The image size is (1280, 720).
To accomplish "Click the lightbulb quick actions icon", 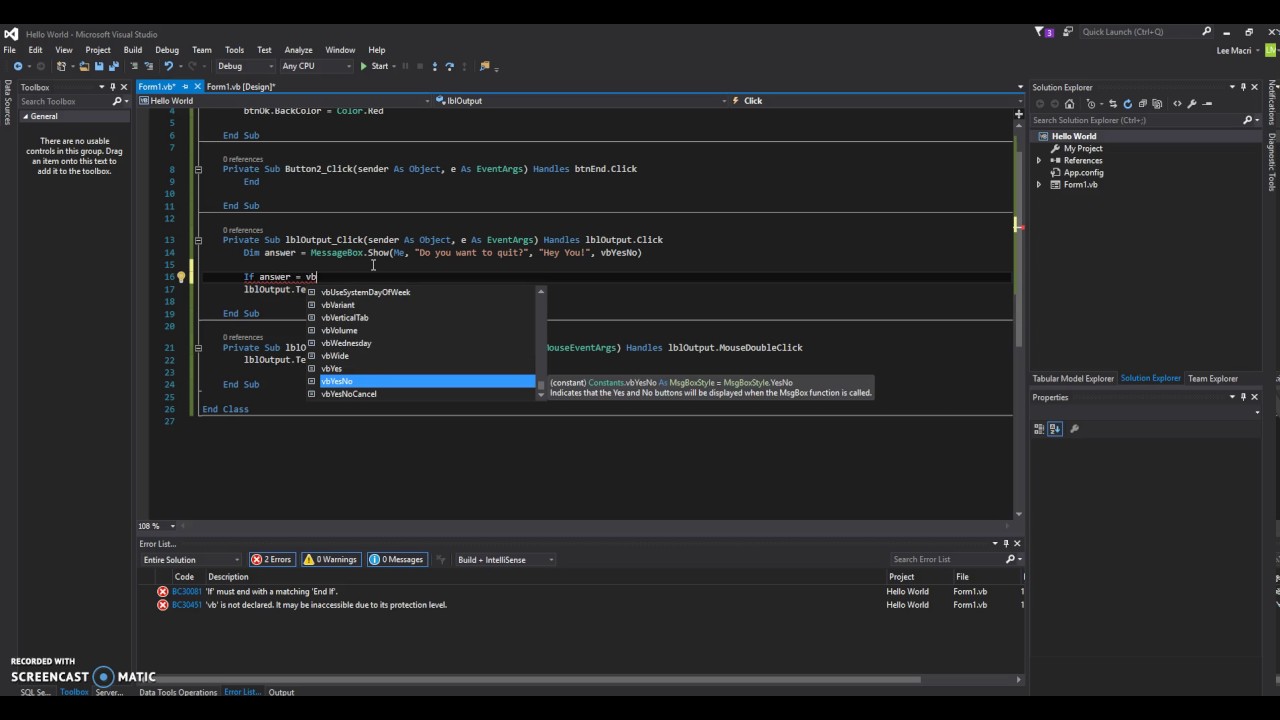I will pyautogui.click(x=181, y=277).
